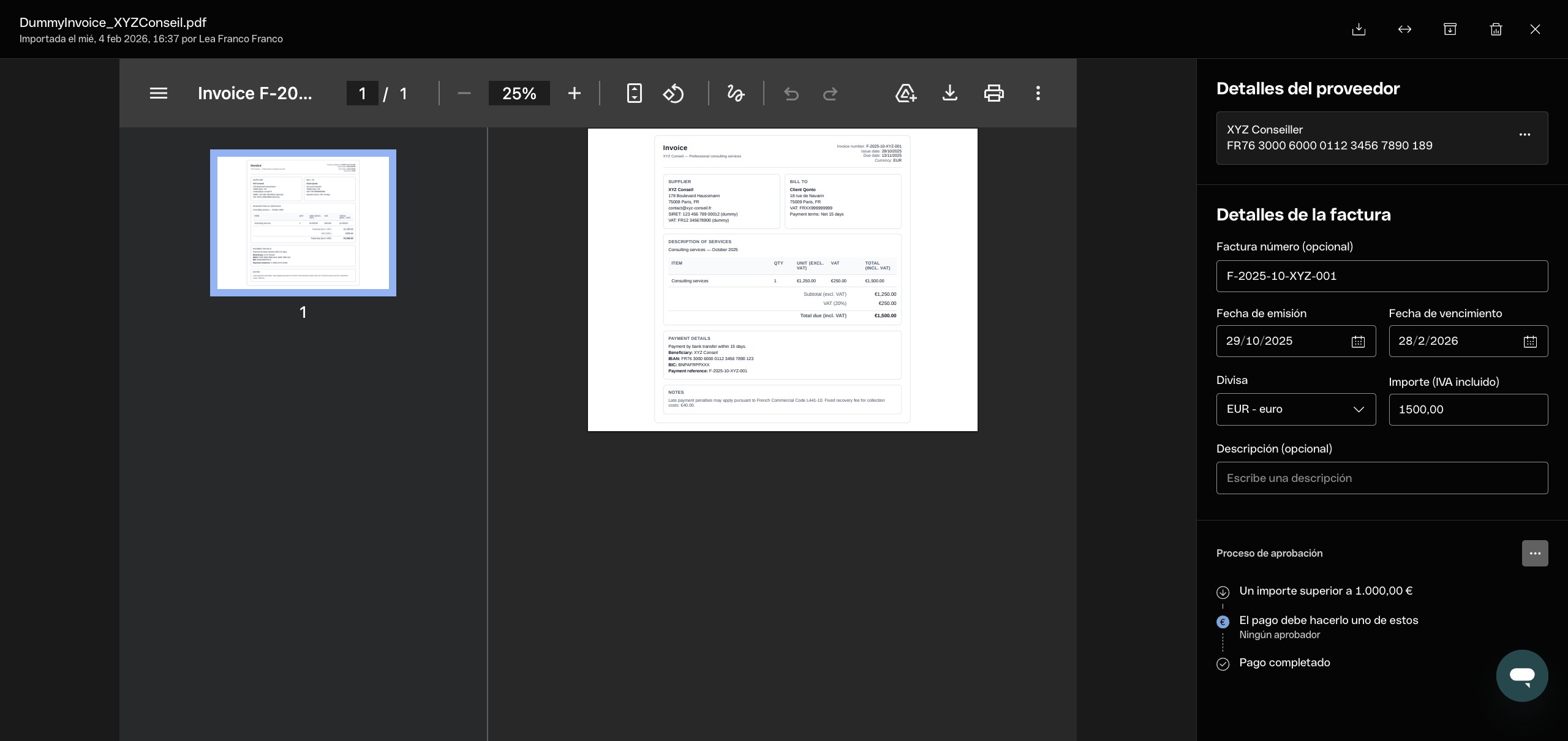Open the PDF viewer more actions menu

[1038, 94]
